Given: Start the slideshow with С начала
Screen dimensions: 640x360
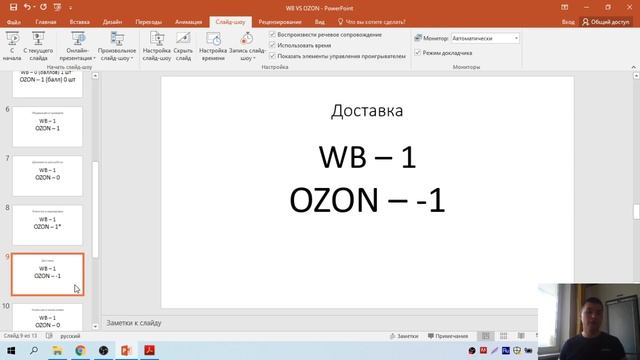Looking at the screenshot, I should click(x=12, y=46).
